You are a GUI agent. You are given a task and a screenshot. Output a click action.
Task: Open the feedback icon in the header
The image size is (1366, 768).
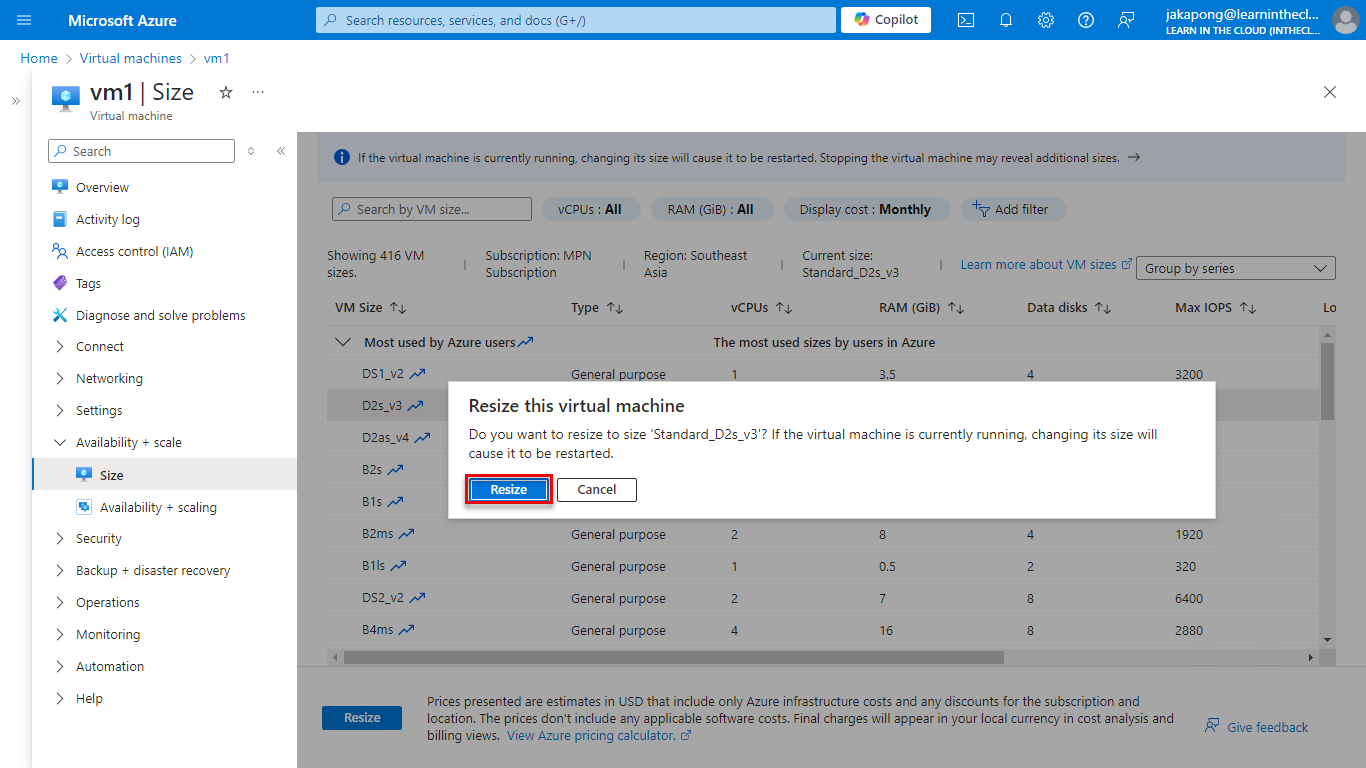point(1126,20)
